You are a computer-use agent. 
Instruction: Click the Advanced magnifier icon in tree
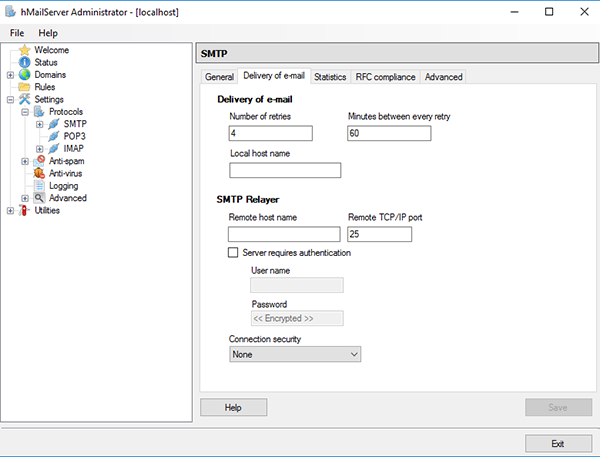pos(39,198)
